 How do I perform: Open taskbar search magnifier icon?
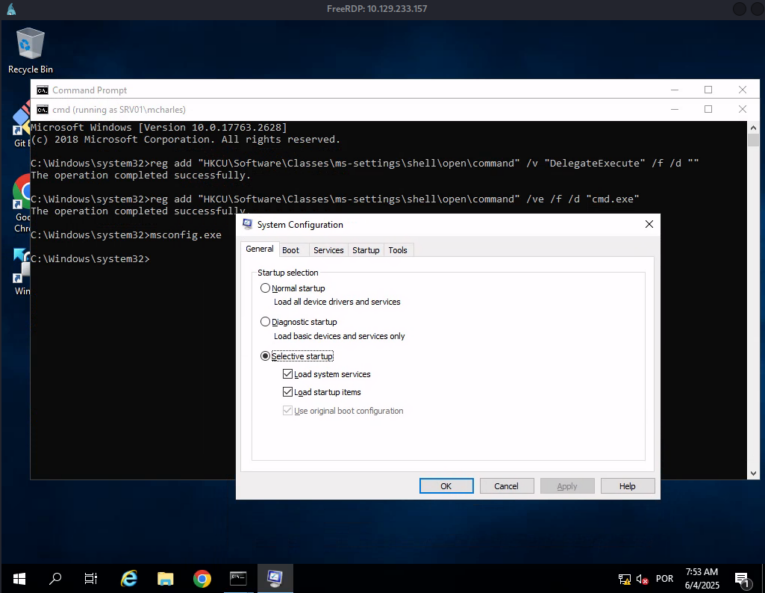[55, 578]
